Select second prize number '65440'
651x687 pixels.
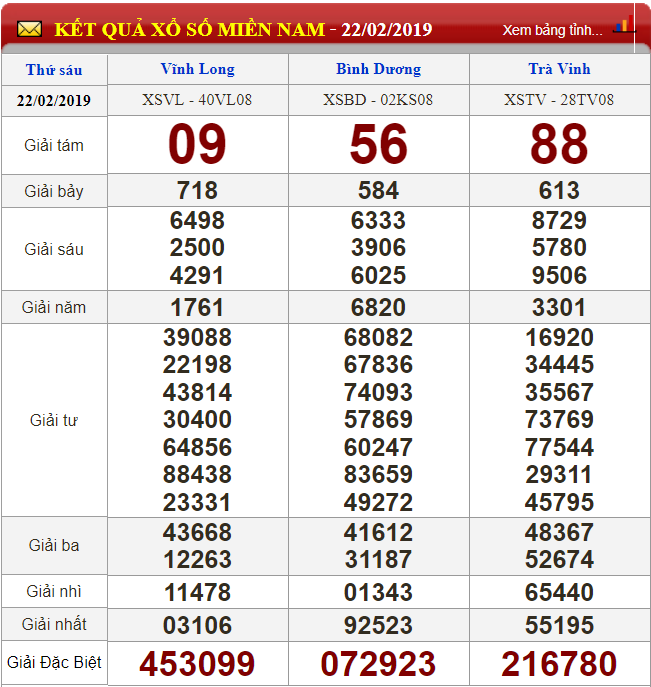pos(559,593)
